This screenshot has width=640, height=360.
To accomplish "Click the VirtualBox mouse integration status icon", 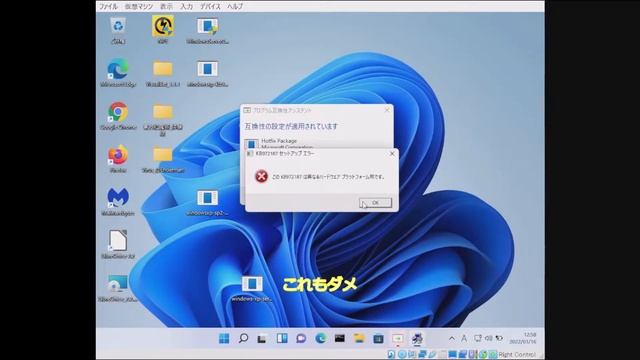I will (x=483, y=354).
